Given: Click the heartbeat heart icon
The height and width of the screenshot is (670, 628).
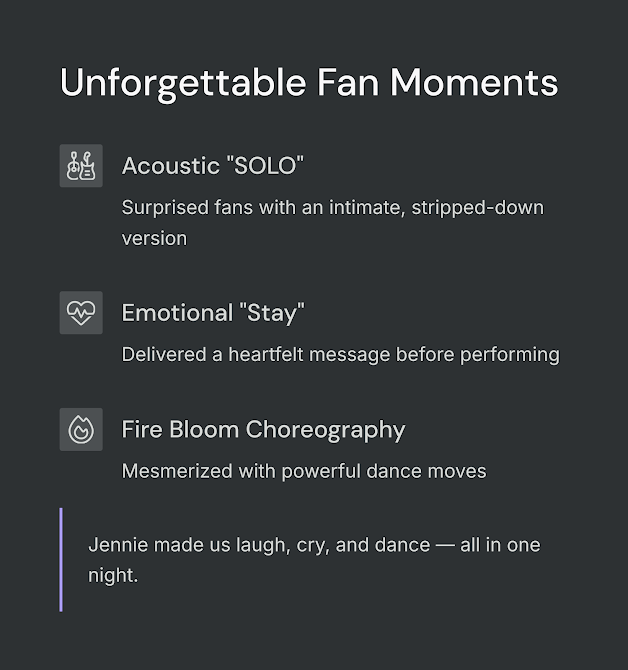Looking at the screenshot, I should pyautogui.click(x=81, y=313).
